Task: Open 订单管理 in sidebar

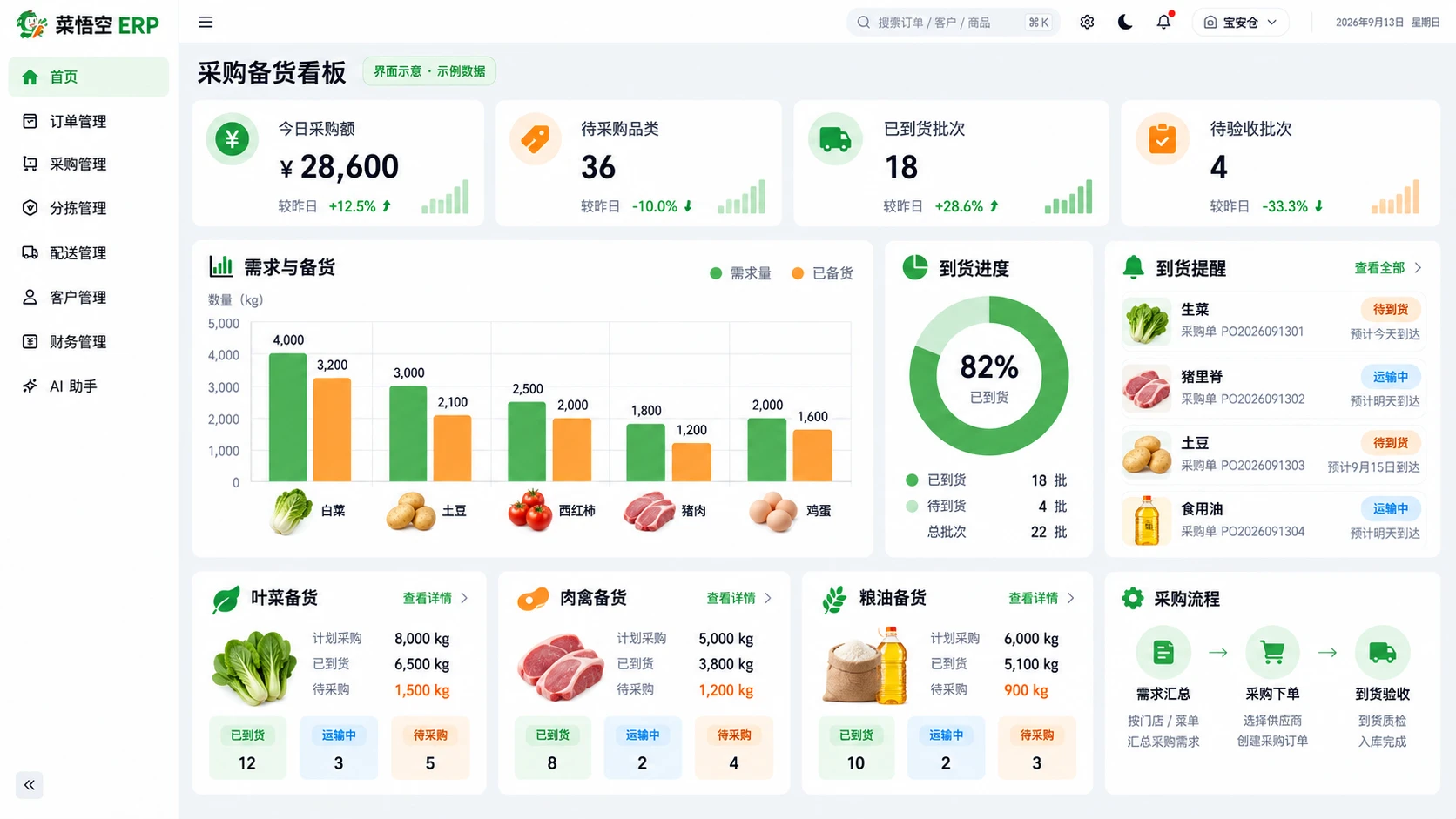Action: click(x=89, y=121)
